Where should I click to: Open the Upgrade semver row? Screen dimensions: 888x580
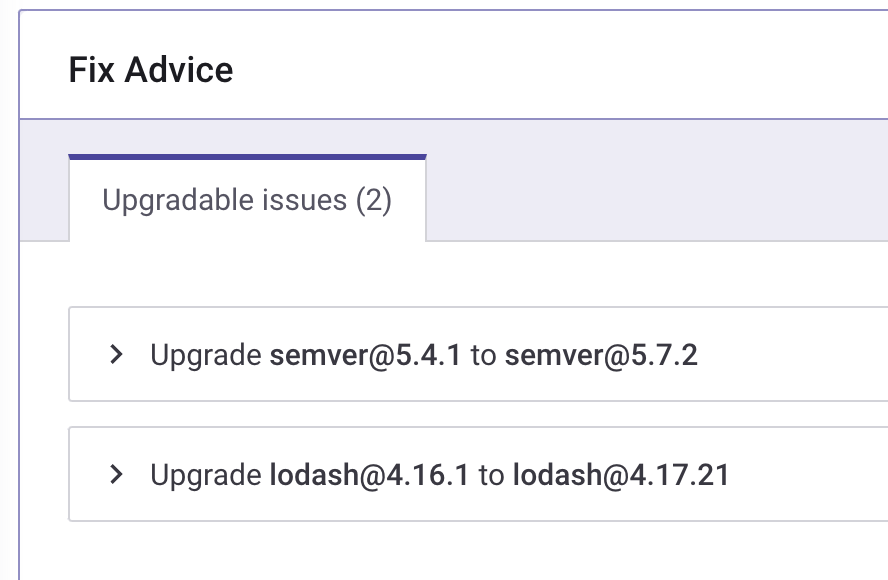780,355
